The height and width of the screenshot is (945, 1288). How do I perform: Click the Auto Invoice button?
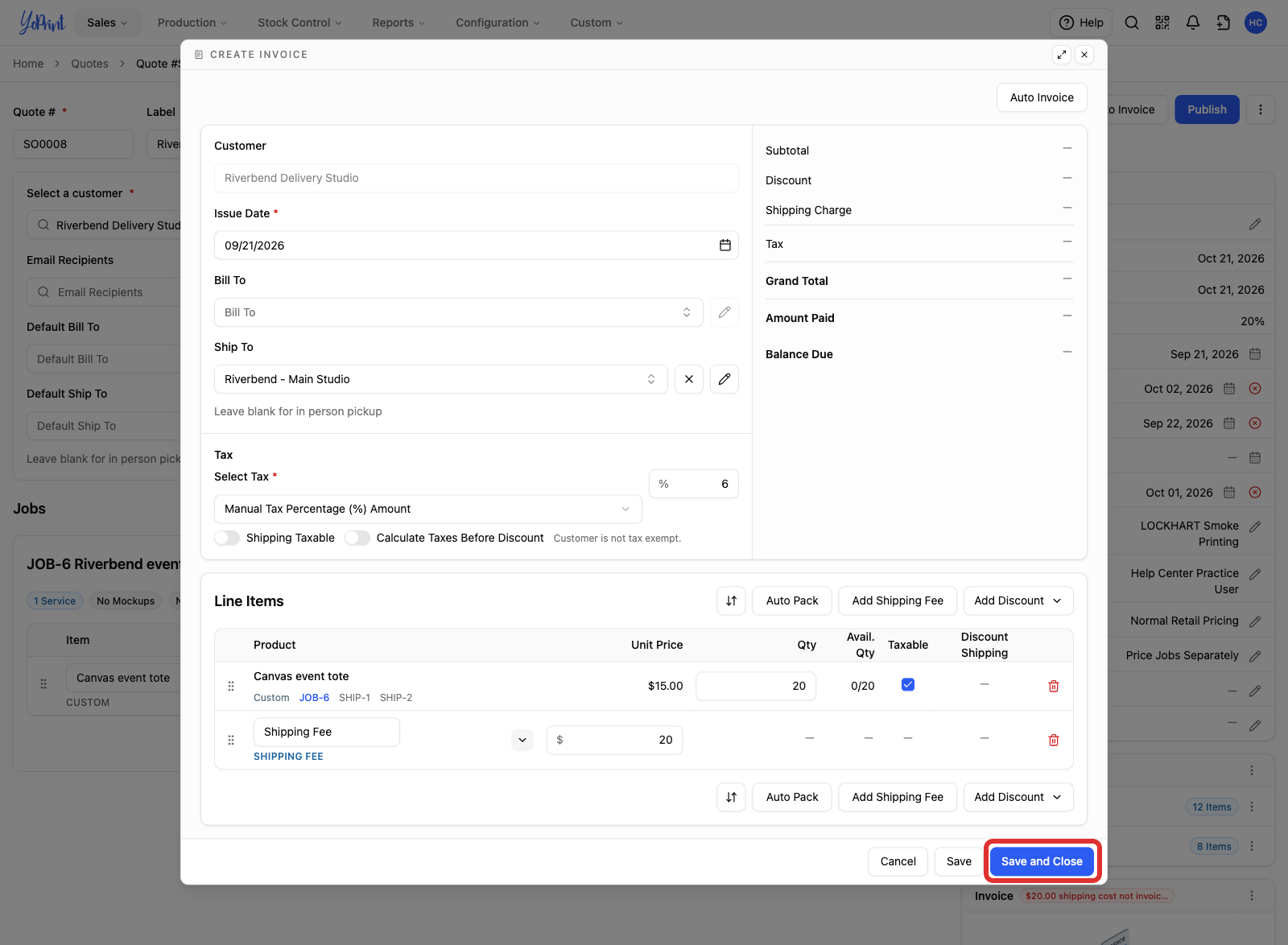[x=1042, y=97]
